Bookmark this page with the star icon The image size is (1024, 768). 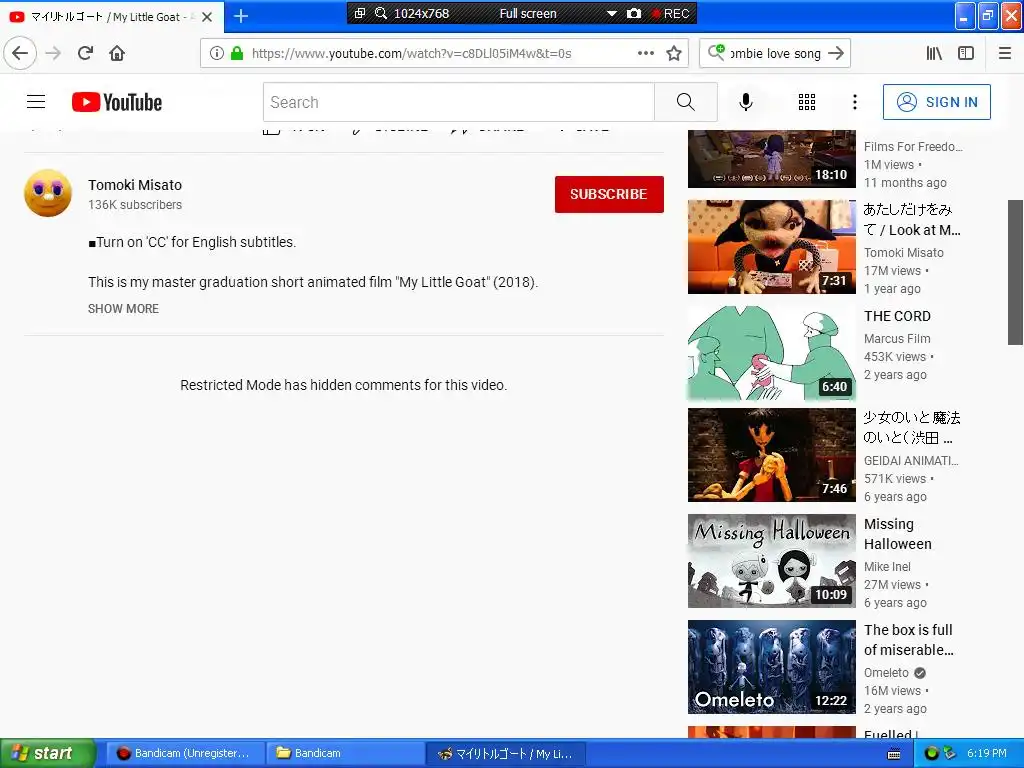pyautogui.click(x=674, y=53)
